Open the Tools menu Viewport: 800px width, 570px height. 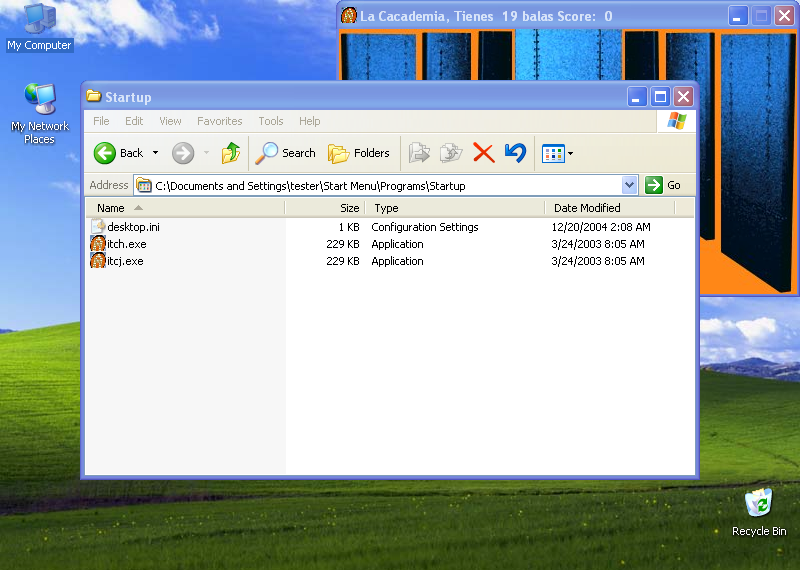pyautogui.click(x=271, y=121)
